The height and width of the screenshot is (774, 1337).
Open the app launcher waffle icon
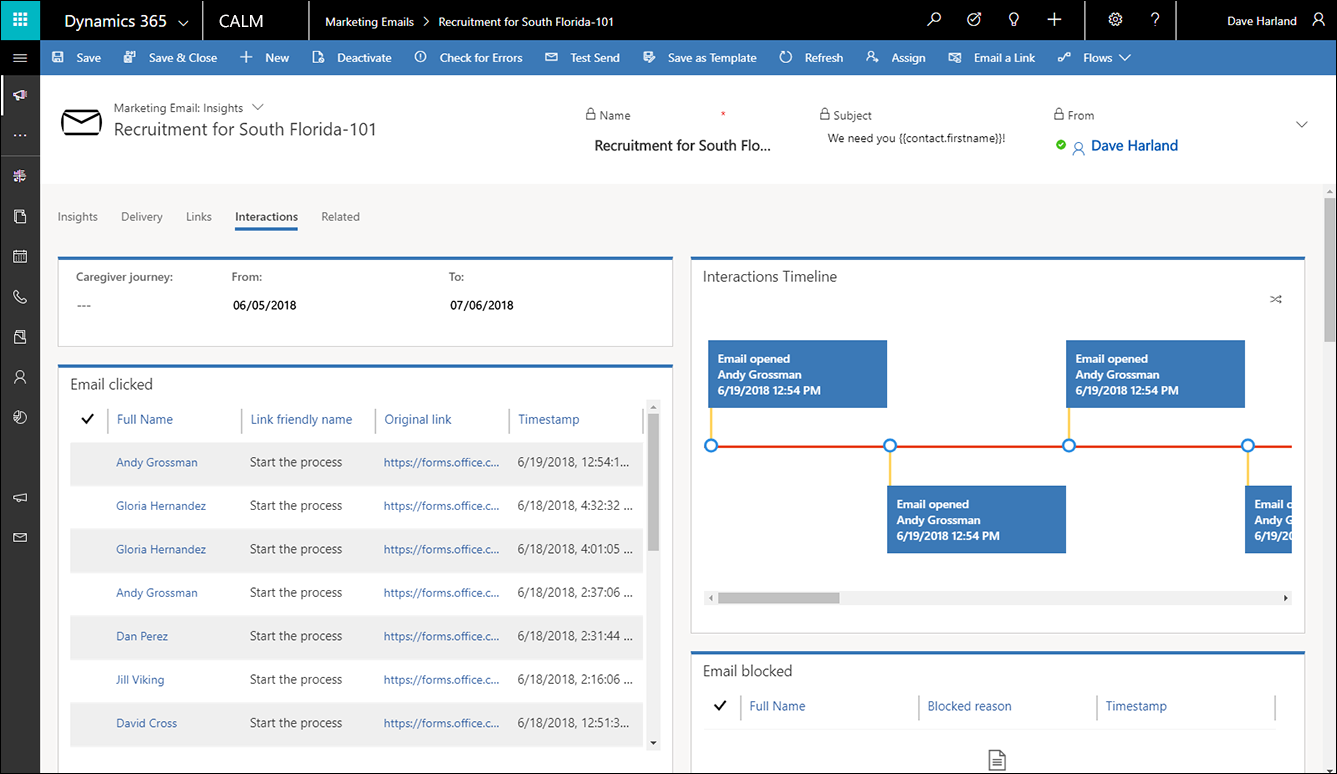point(20,20)
